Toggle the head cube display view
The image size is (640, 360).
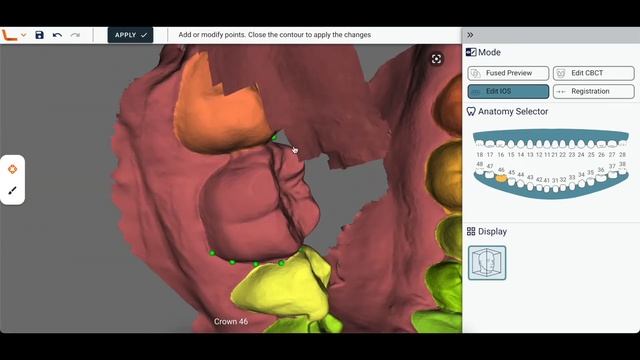click(487, 263)
